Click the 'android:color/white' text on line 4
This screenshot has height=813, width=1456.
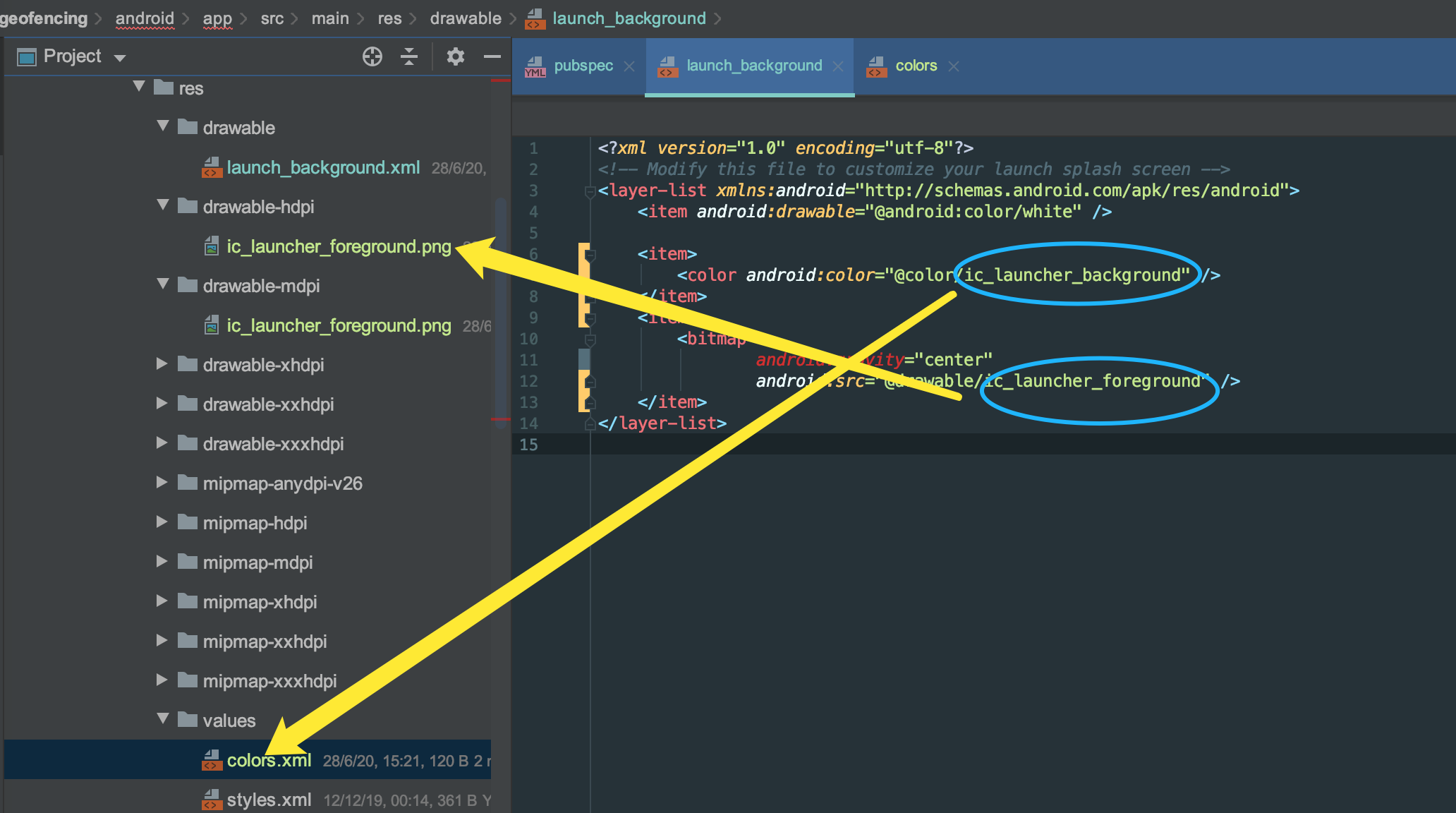977,212
